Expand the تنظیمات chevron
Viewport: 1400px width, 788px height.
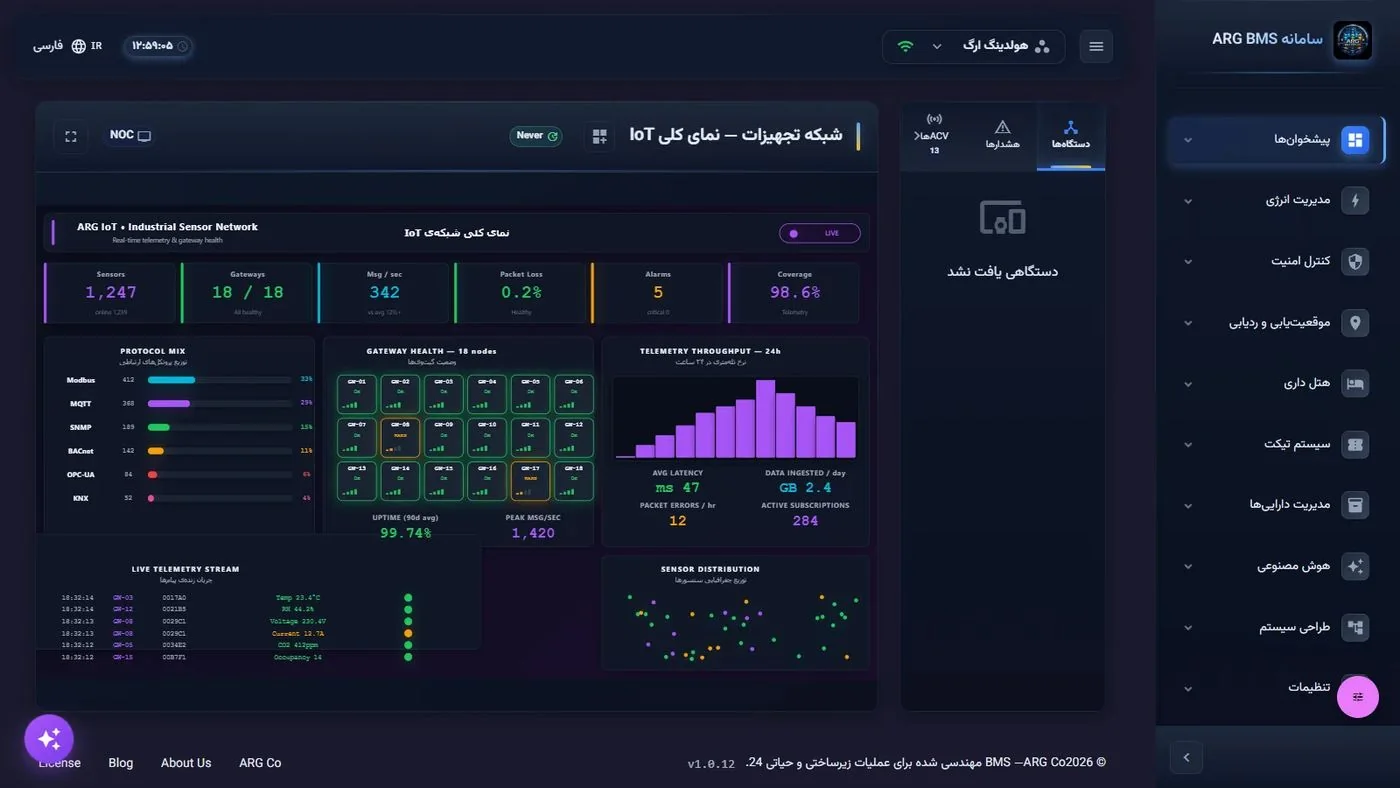click(1188, 689)
